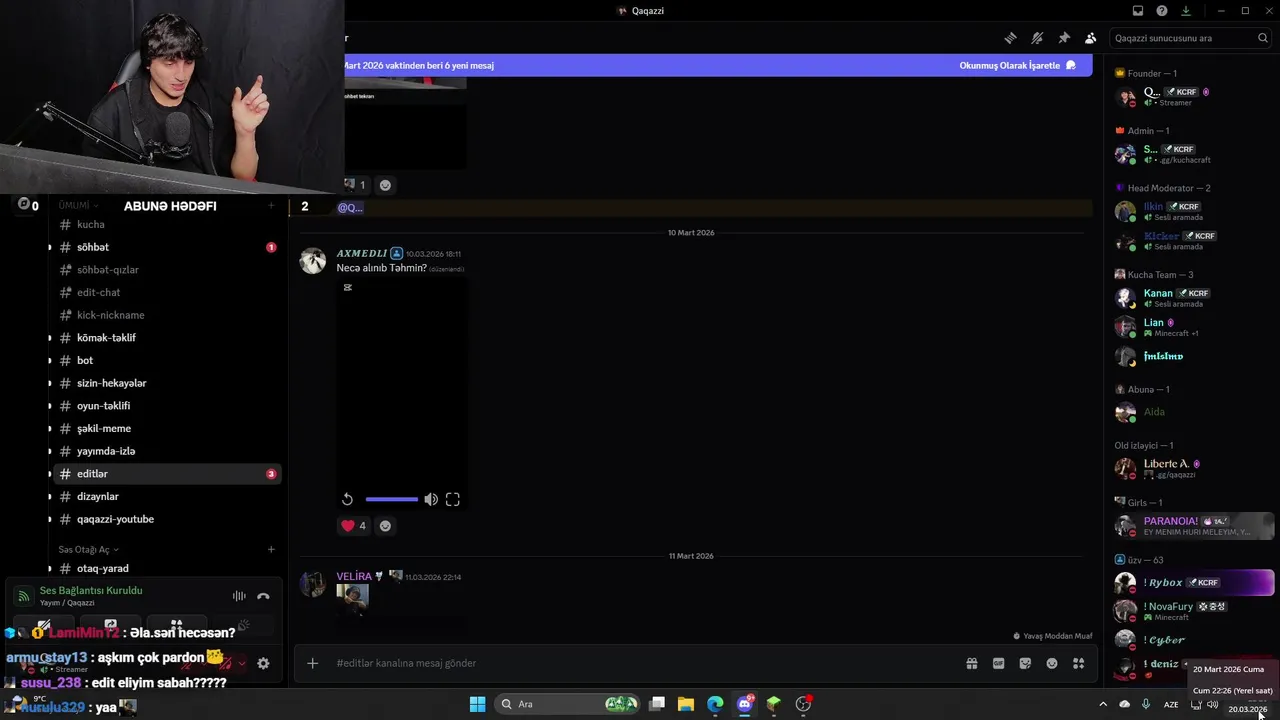Collapse the Səs Otağı Aç category
Viewport: 1280px width, 720px height.
pos(89,549)
